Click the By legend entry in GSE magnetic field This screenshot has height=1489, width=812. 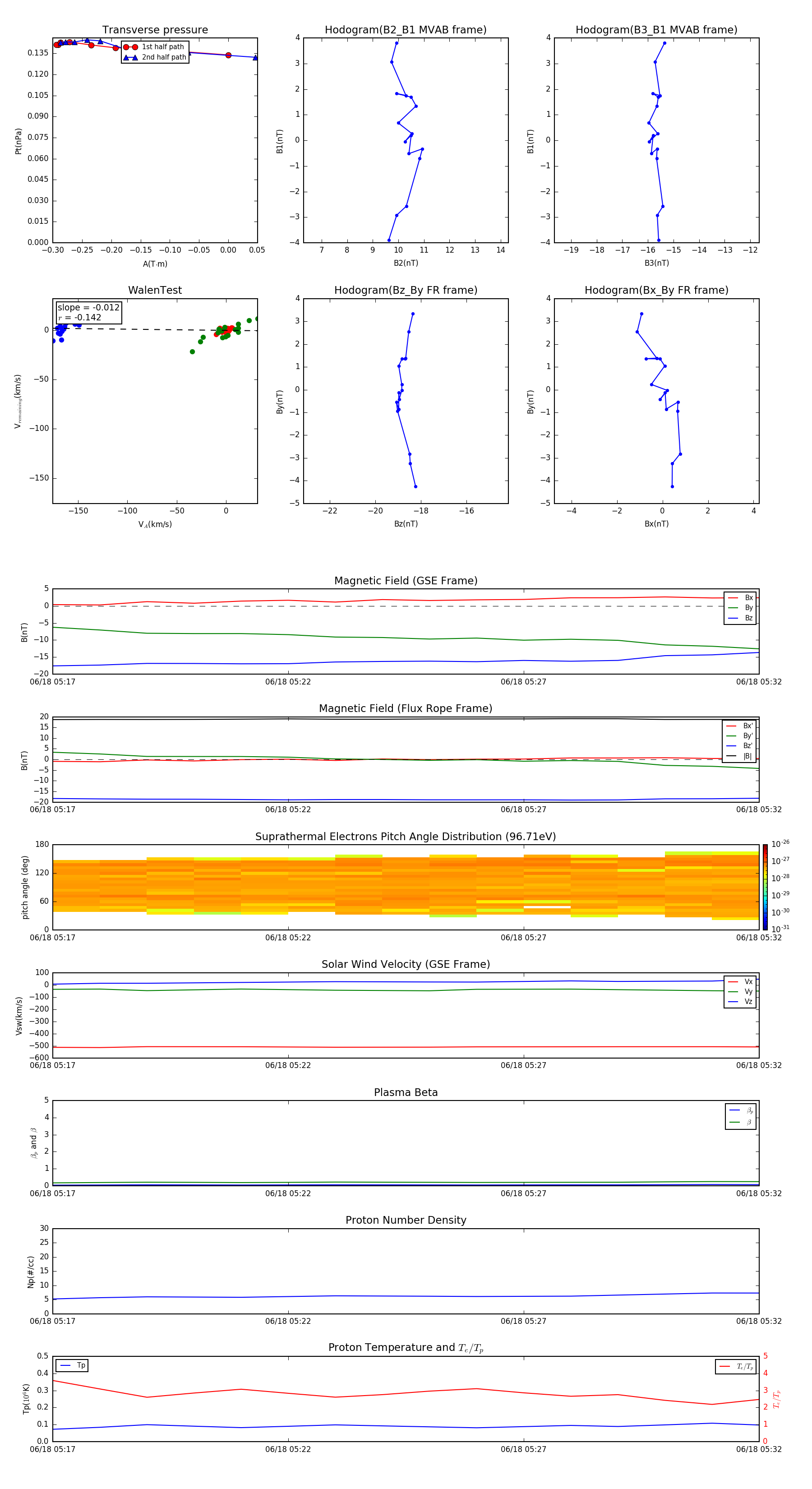[740, 607]
